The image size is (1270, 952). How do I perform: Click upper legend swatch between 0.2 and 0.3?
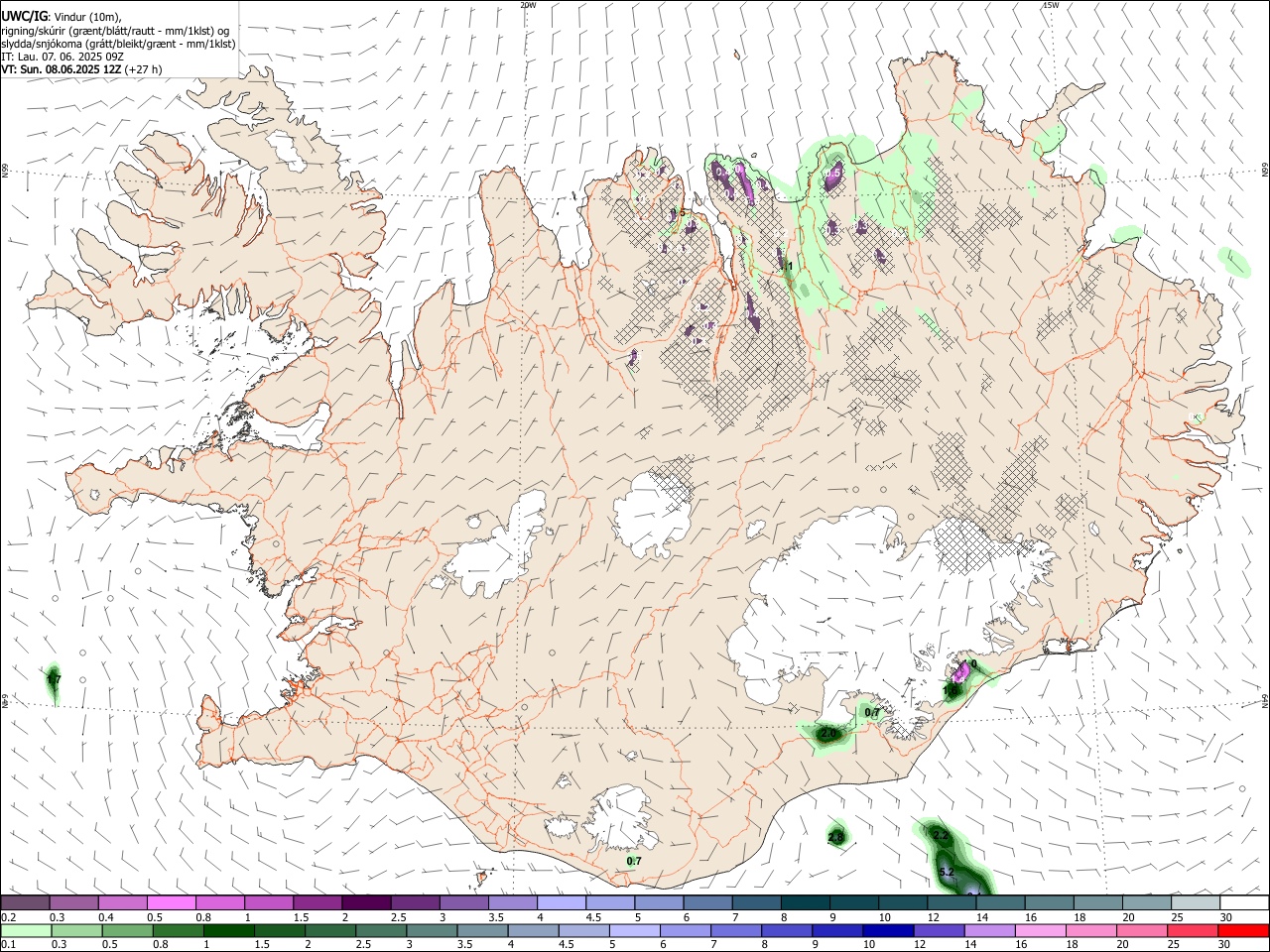(25, 903)
